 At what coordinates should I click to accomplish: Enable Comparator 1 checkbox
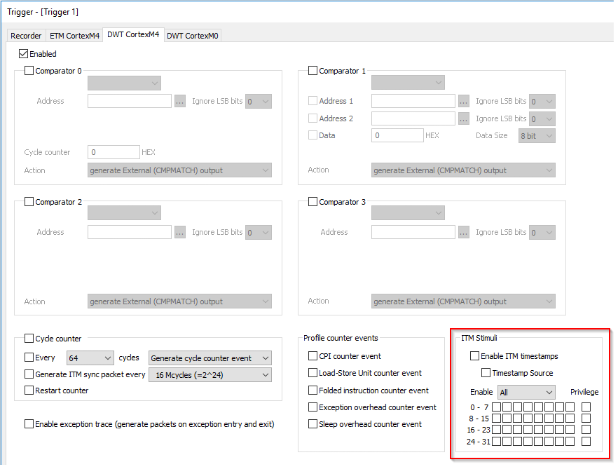(313, 71)
